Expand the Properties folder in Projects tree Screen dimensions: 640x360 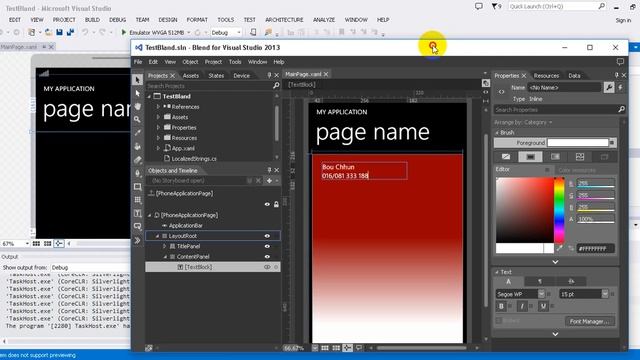coord(158,127)
